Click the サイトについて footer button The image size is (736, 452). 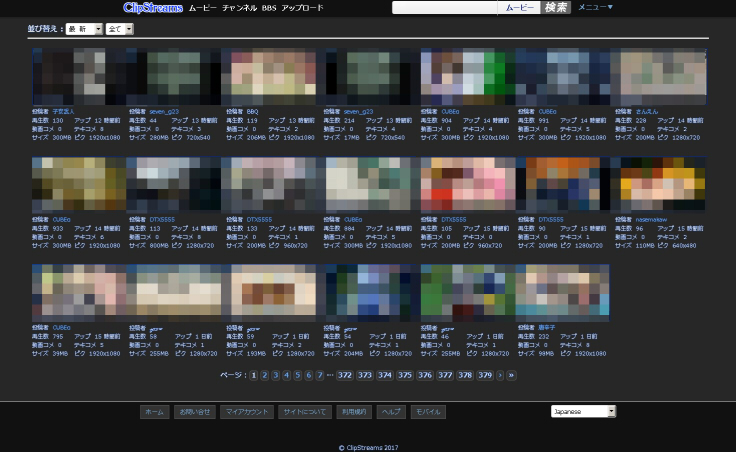pyautogui.click(x=305, y=412)
